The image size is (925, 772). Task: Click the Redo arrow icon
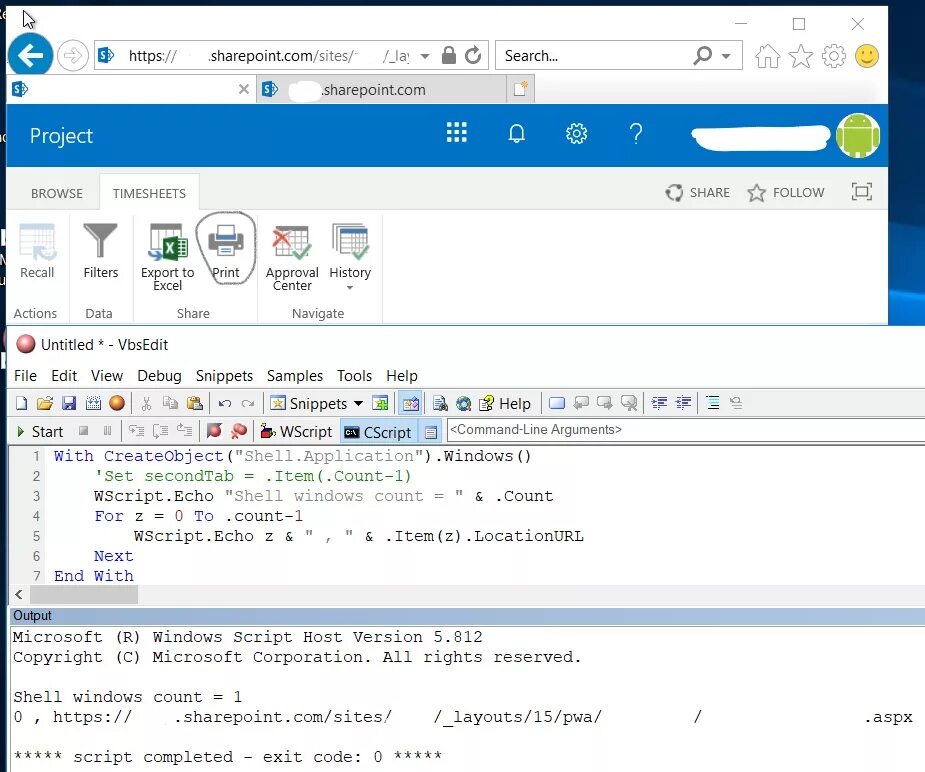248,403
